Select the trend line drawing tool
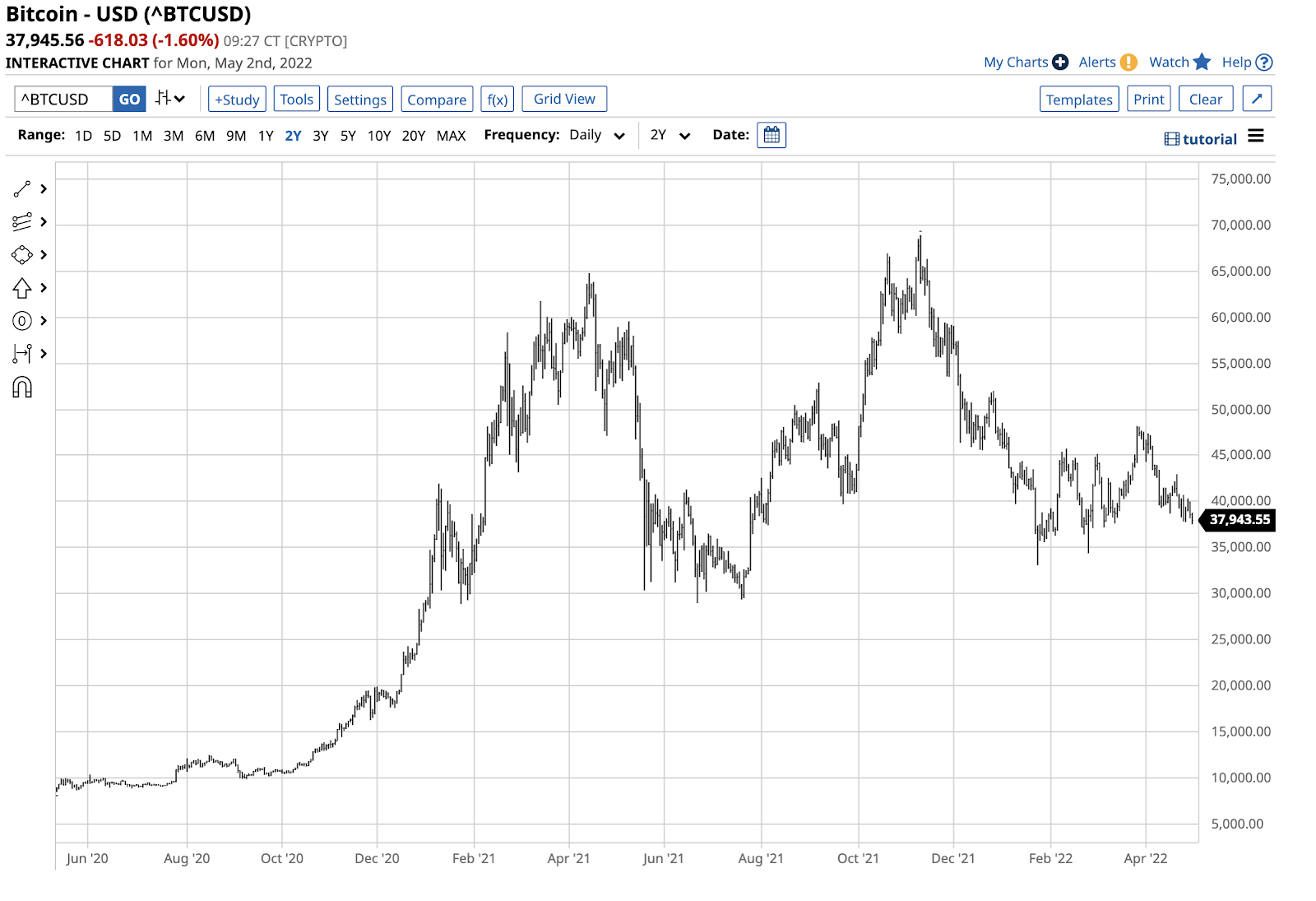 click(21, 189)
